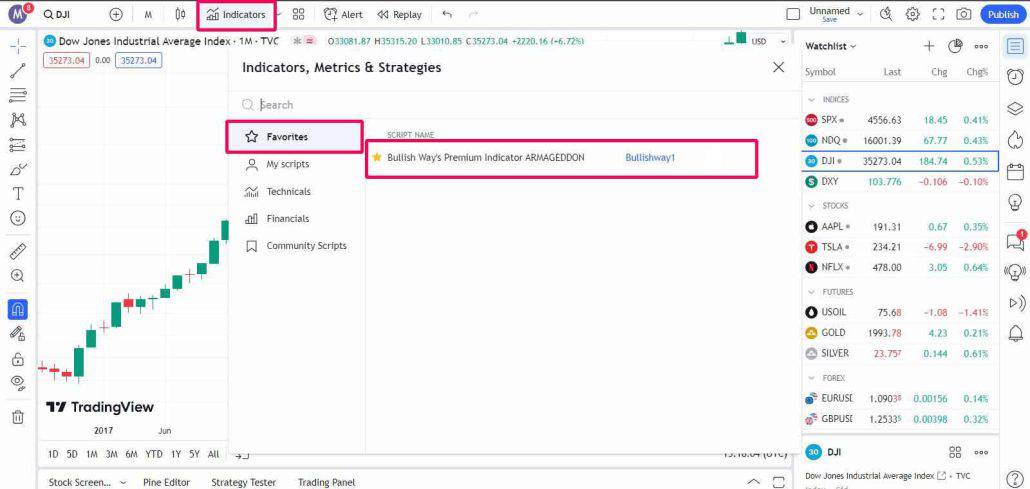Image resolution: width=1030 pixels, height=489 pixels.
Task: Select the My scripts category
Action: pos(294,164)
